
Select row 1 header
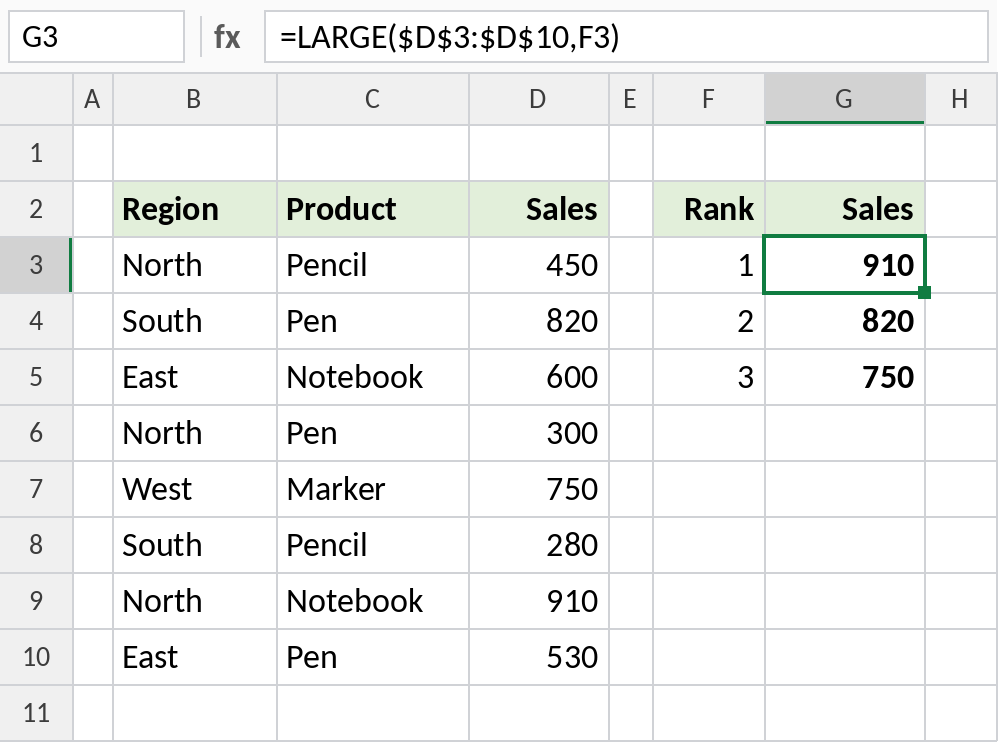(x=36, y=153)
